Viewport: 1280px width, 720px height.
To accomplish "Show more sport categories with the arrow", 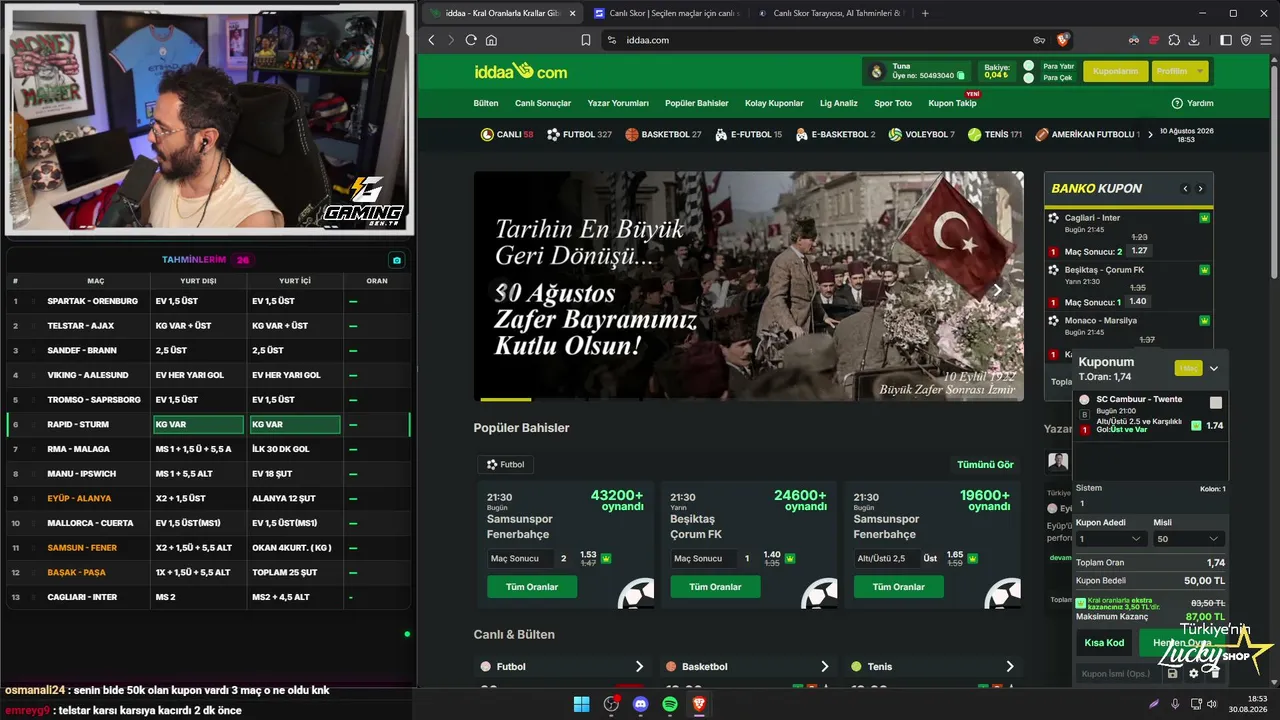I will pyautogui.click(x=1151, y=134).
